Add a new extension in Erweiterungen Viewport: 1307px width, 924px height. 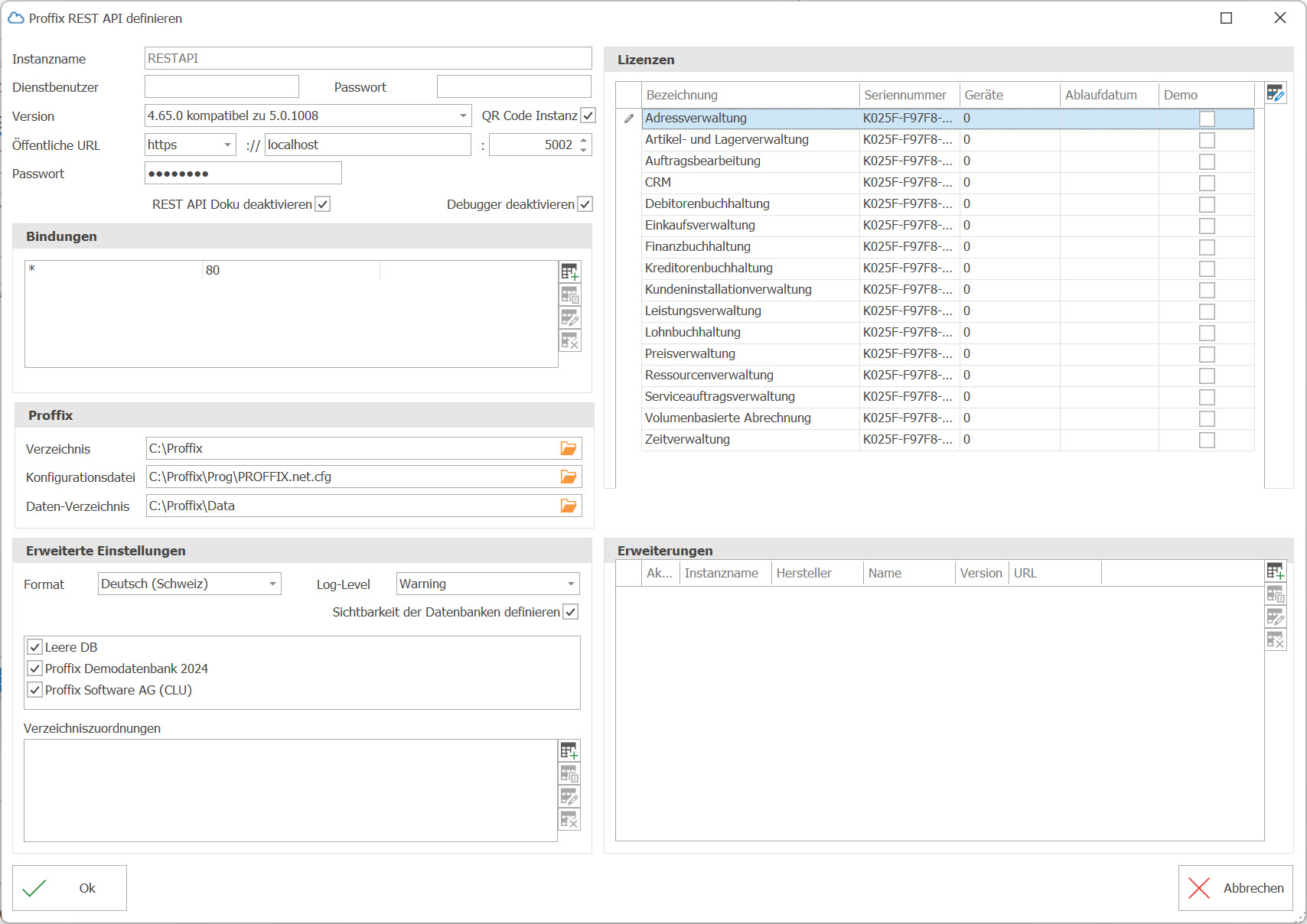(x=1276, y=571)
